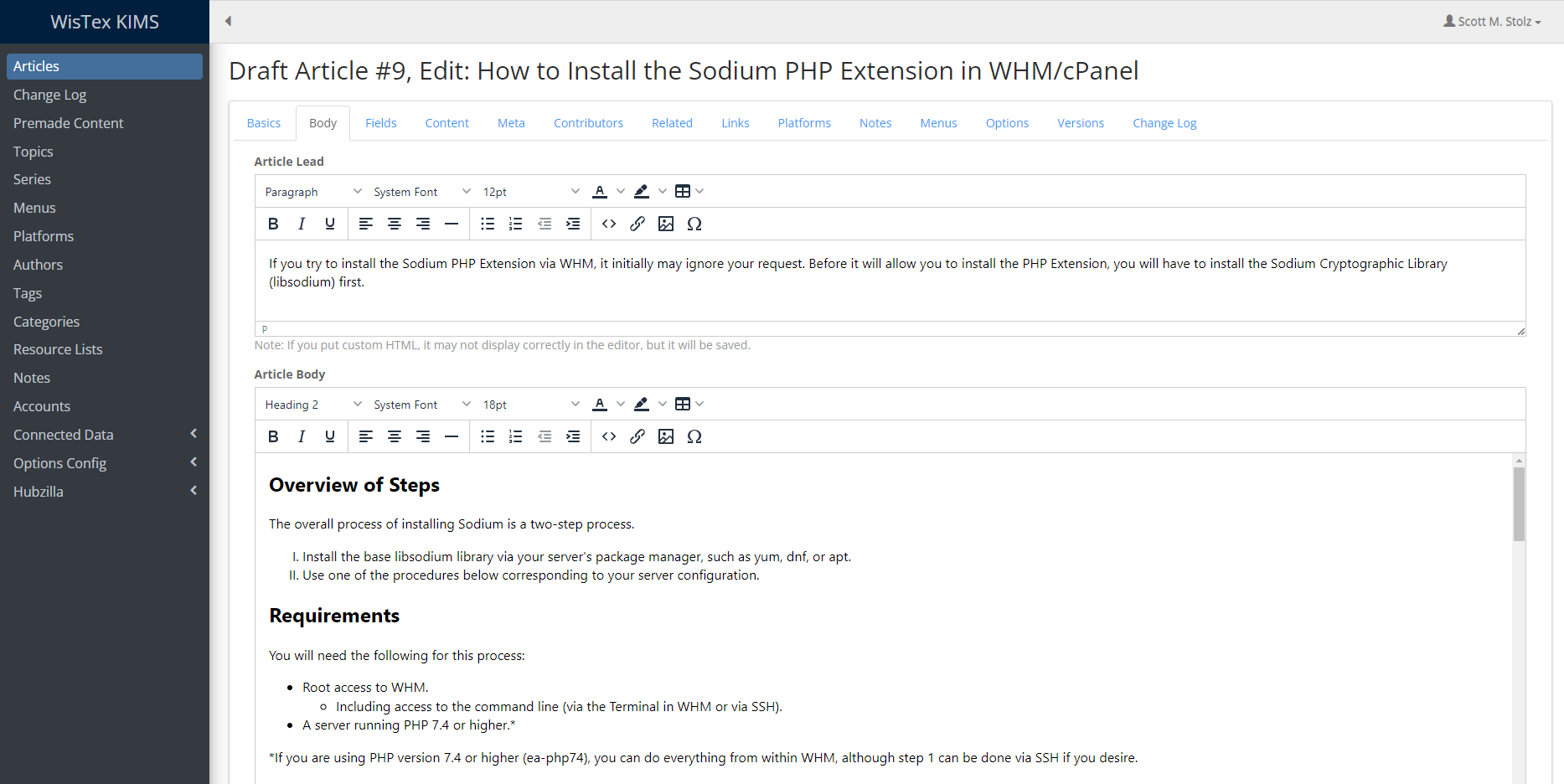Open the Scott M. Stolz user menu

[1492, 22]
